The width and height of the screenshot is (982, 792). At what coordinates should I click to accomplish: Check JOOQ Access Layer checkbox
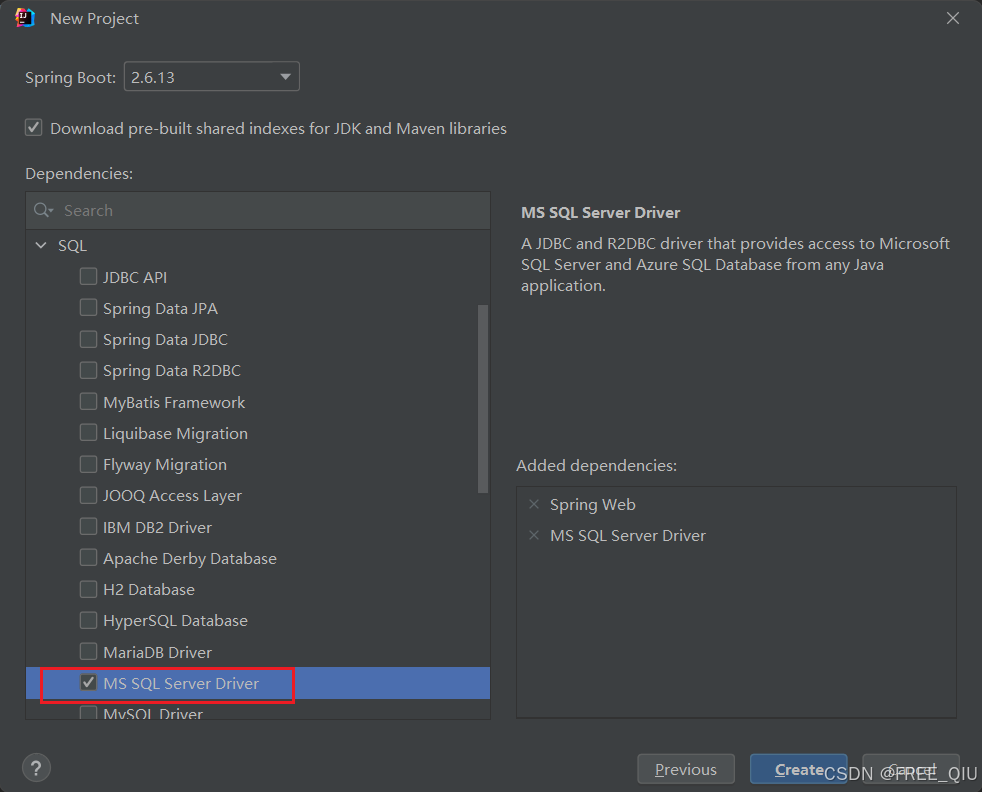pyautogui.click(x=88, y=495)
